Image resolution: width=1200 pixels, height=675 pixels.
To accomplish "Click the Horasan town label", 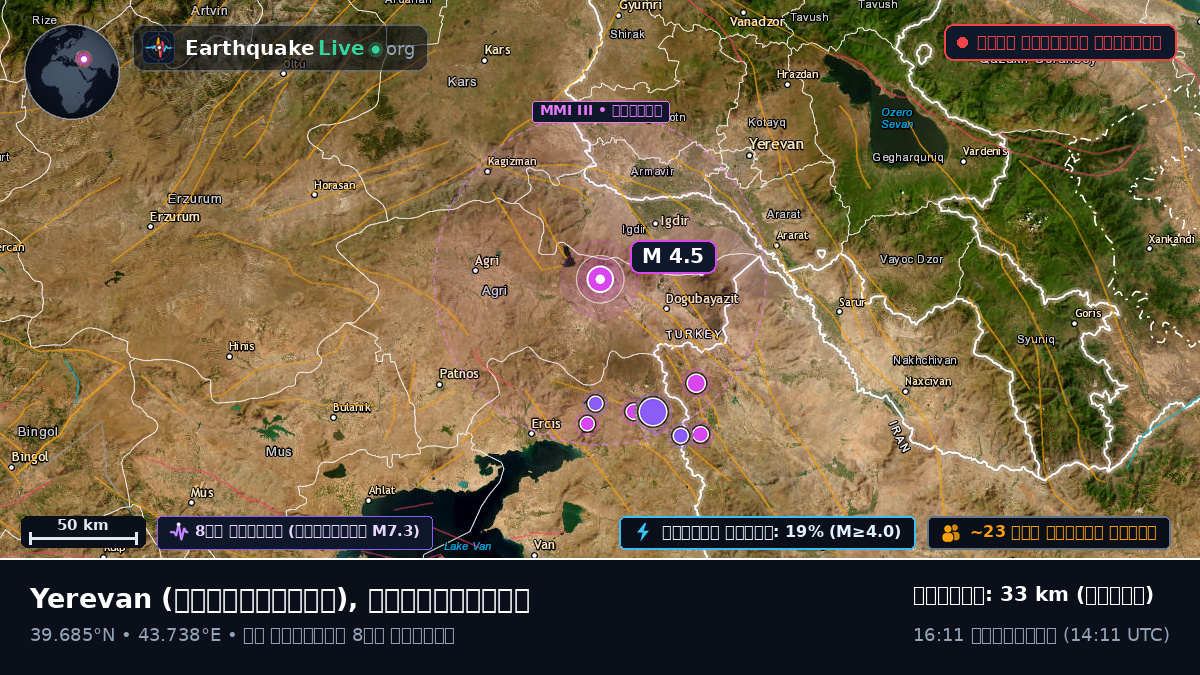I will click(x=335, y=185).
